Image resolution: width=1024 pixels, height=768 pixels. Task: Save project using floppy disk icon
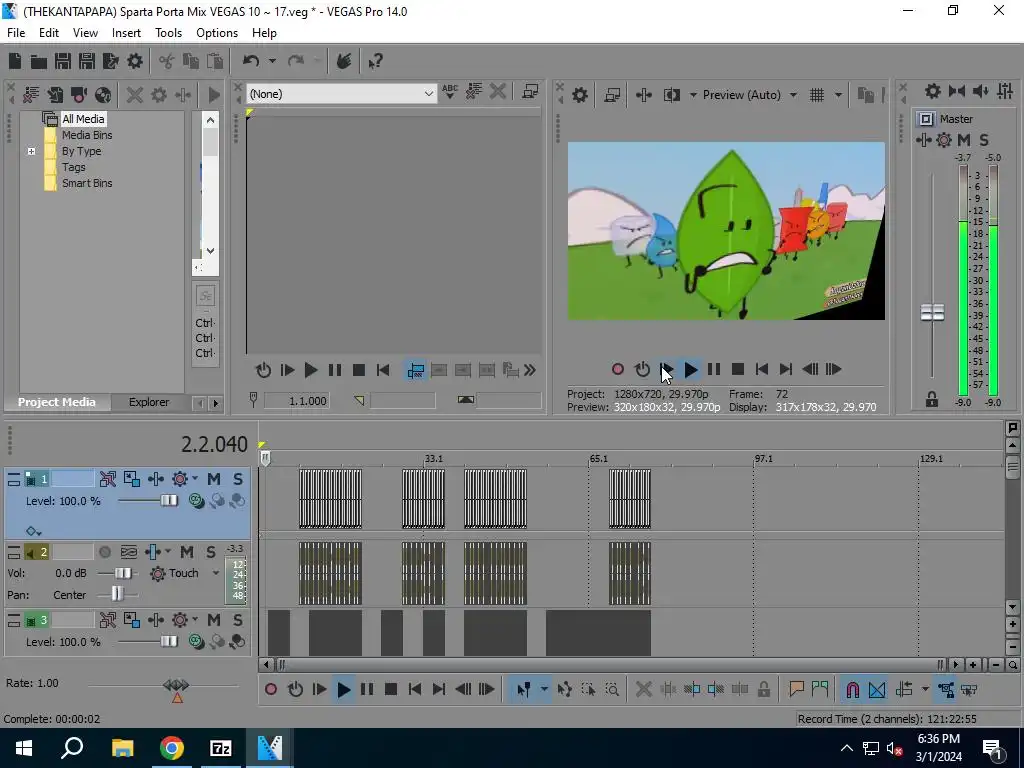(x=63, y=61)
